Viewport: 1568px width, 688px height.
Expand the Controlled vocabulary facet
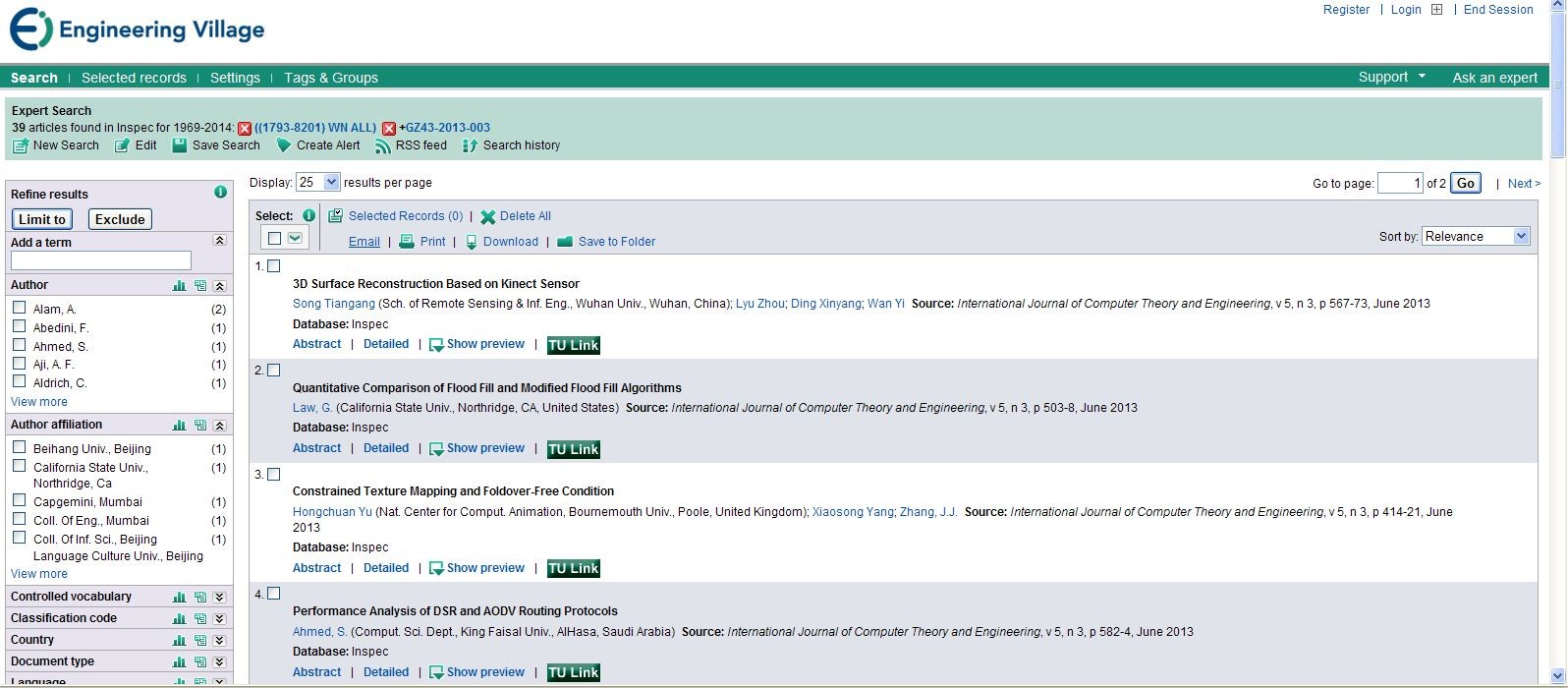220,598
